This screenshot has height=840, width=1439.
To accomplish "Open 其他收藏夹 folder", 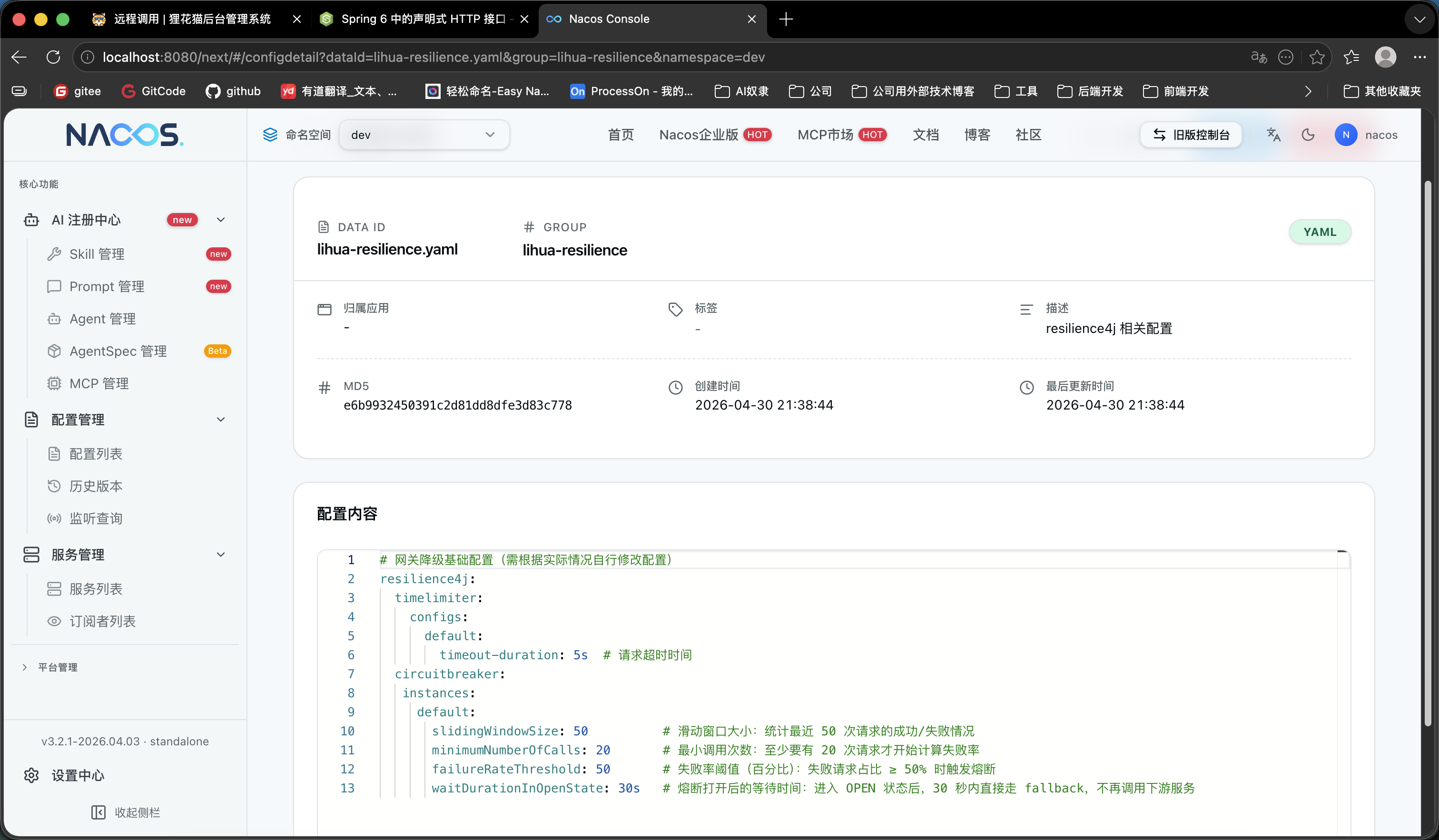I will [1382, 91].
